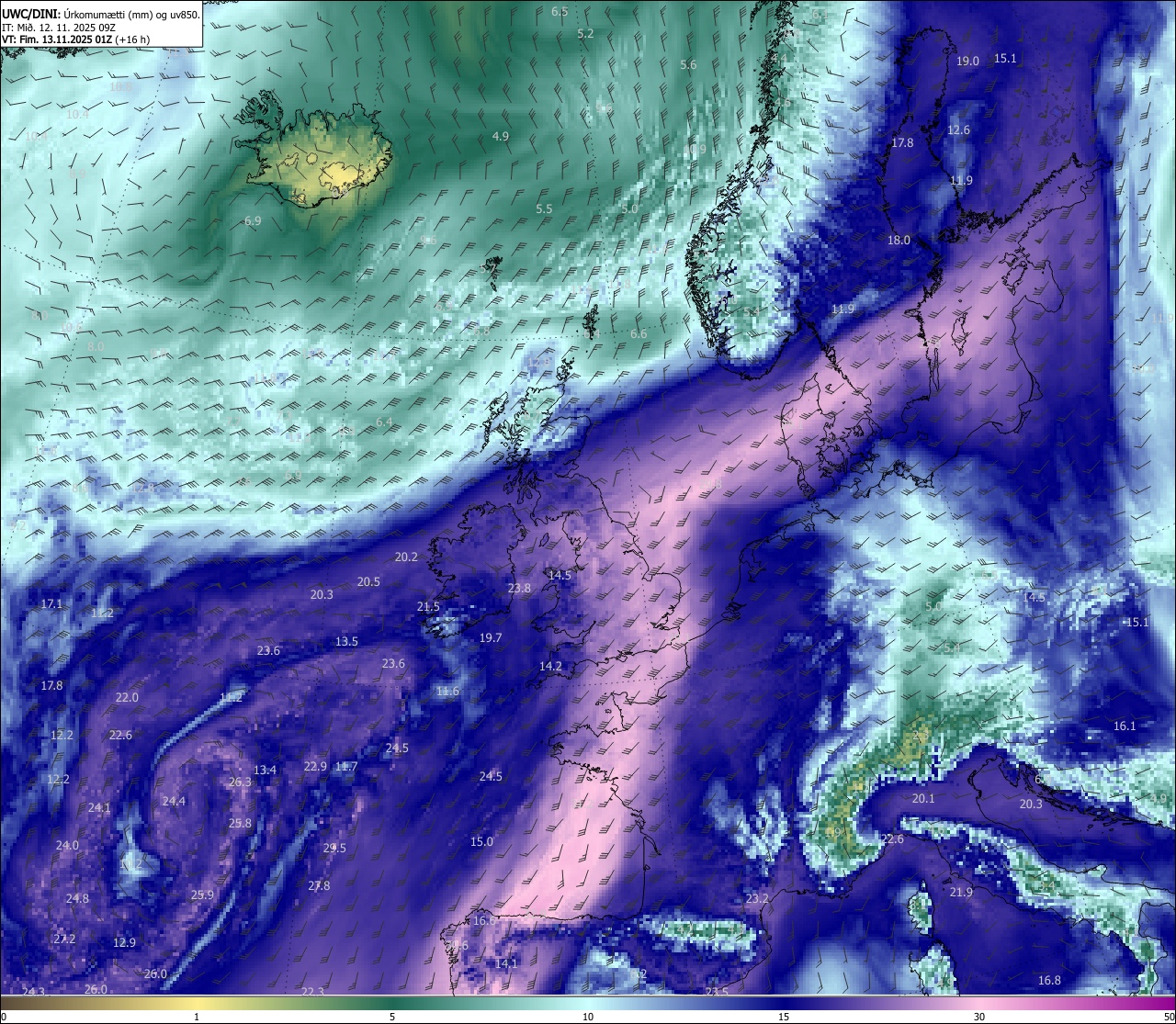Viewport: 1176px width, 1024px height.
Task: Click the 15.0 value in Bay of Biscay
Action: (481, 841)
